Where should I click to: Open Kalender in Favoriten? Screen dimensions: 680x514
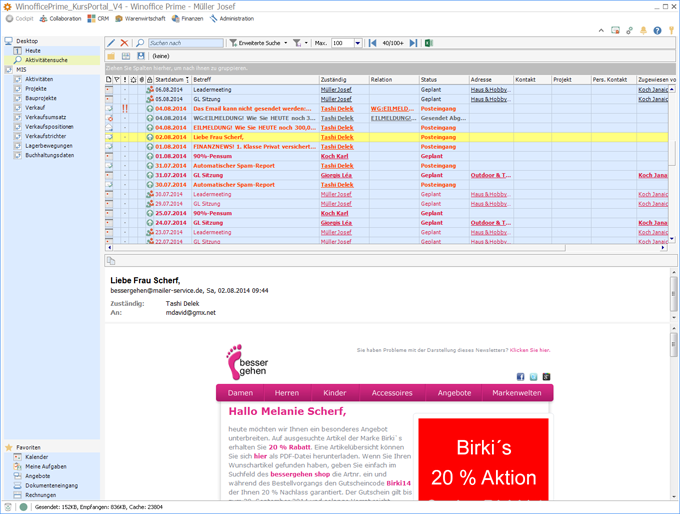[x=36, y=457]
